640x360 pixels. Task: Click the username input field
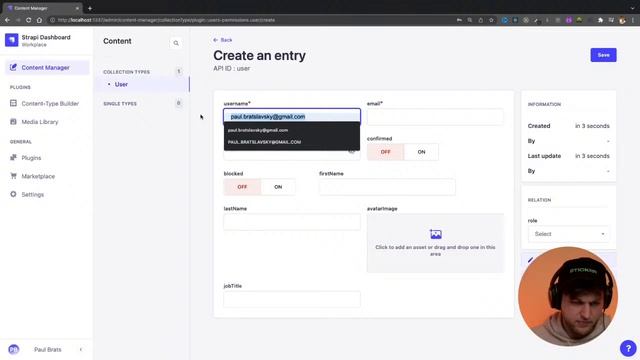point(292,116)
